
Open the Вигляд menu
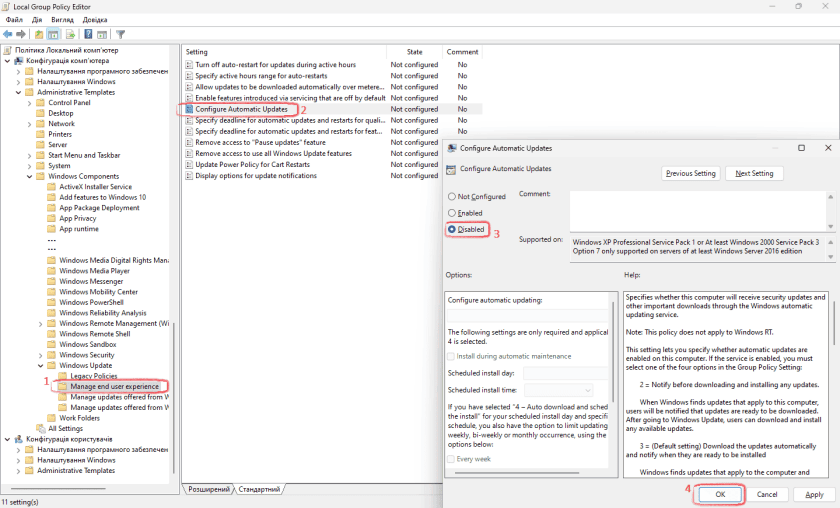[62, 19]
